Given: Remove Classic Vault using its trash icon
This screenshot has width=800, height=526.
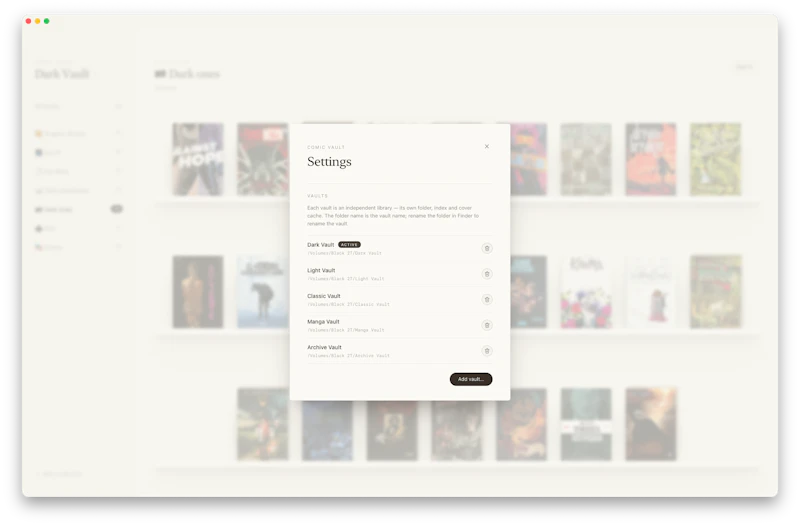Looking at the screenshot, I should tap(487, 299).
